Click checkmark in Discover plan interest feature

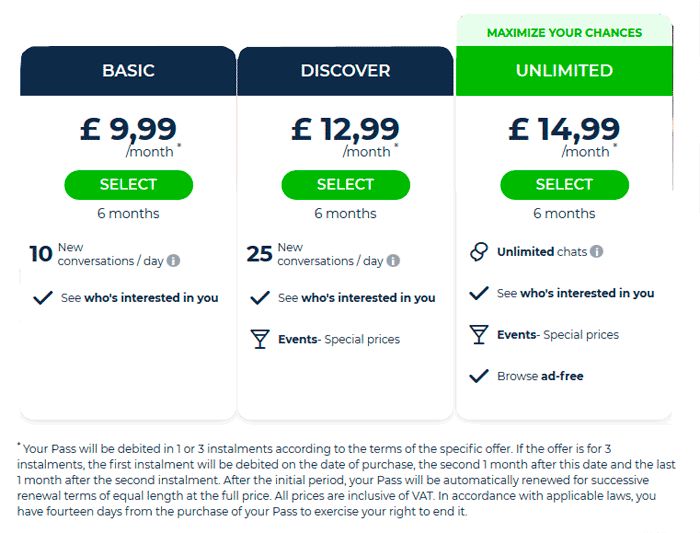tap(260, 298)
